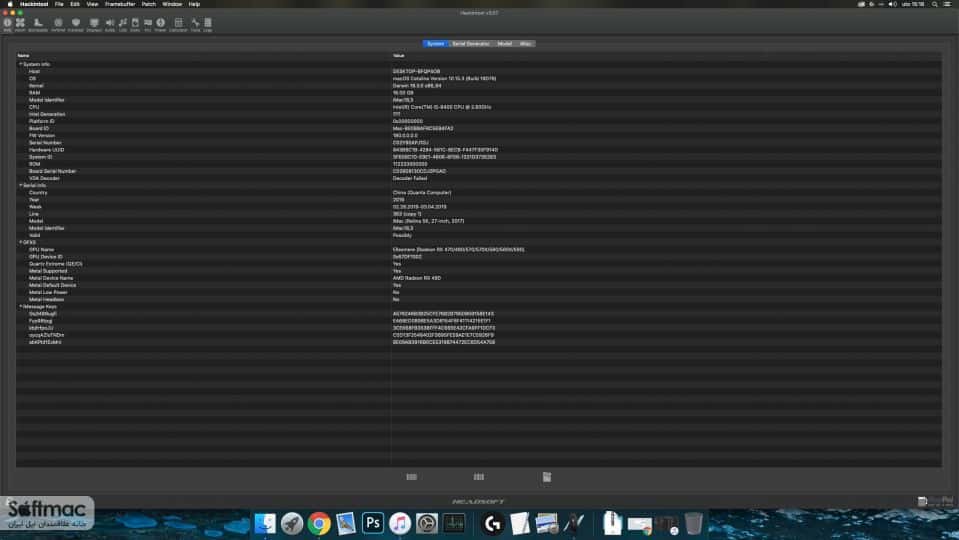Open the Extensions toolbar section

(76, 24)
